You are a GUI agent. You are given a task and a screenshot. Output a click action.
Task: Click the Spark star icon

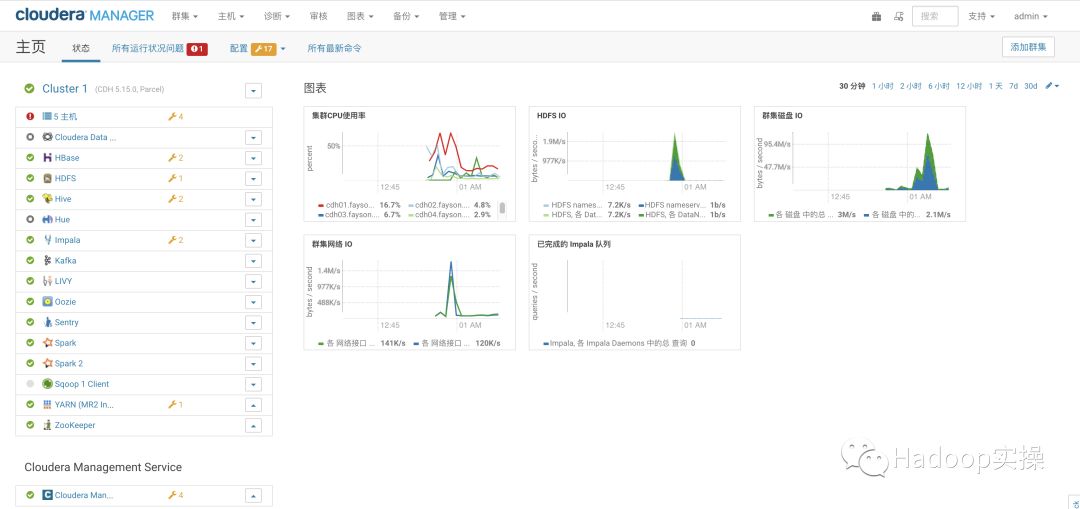(x=48, y=343)
